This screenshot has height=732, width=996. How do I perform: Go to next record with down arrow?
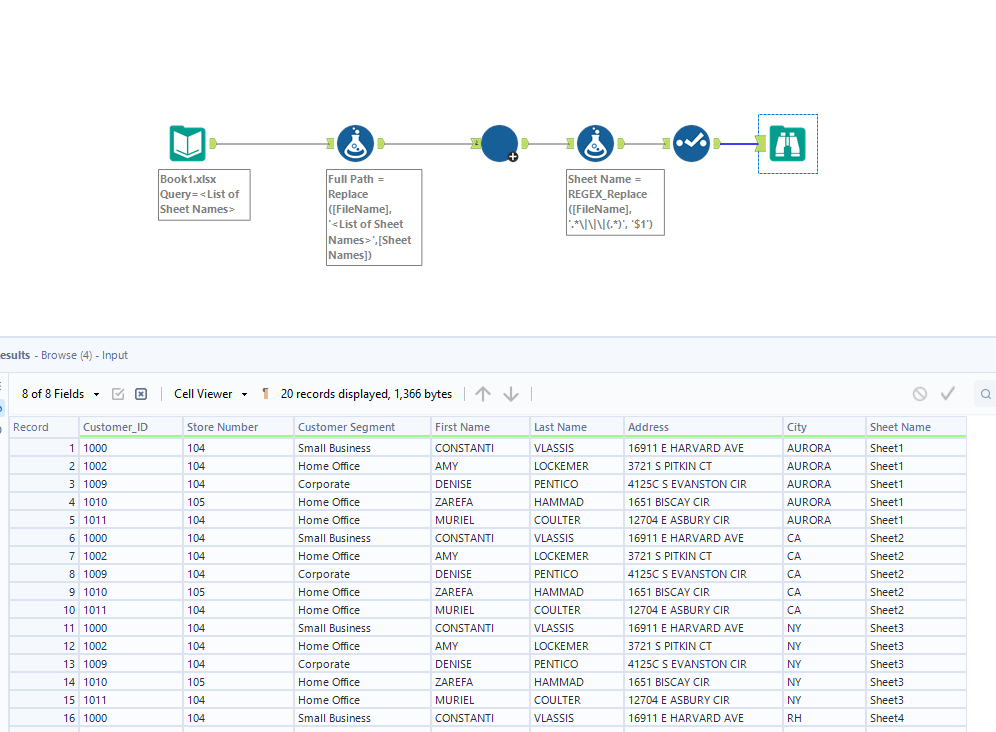(x=511, y=394)
